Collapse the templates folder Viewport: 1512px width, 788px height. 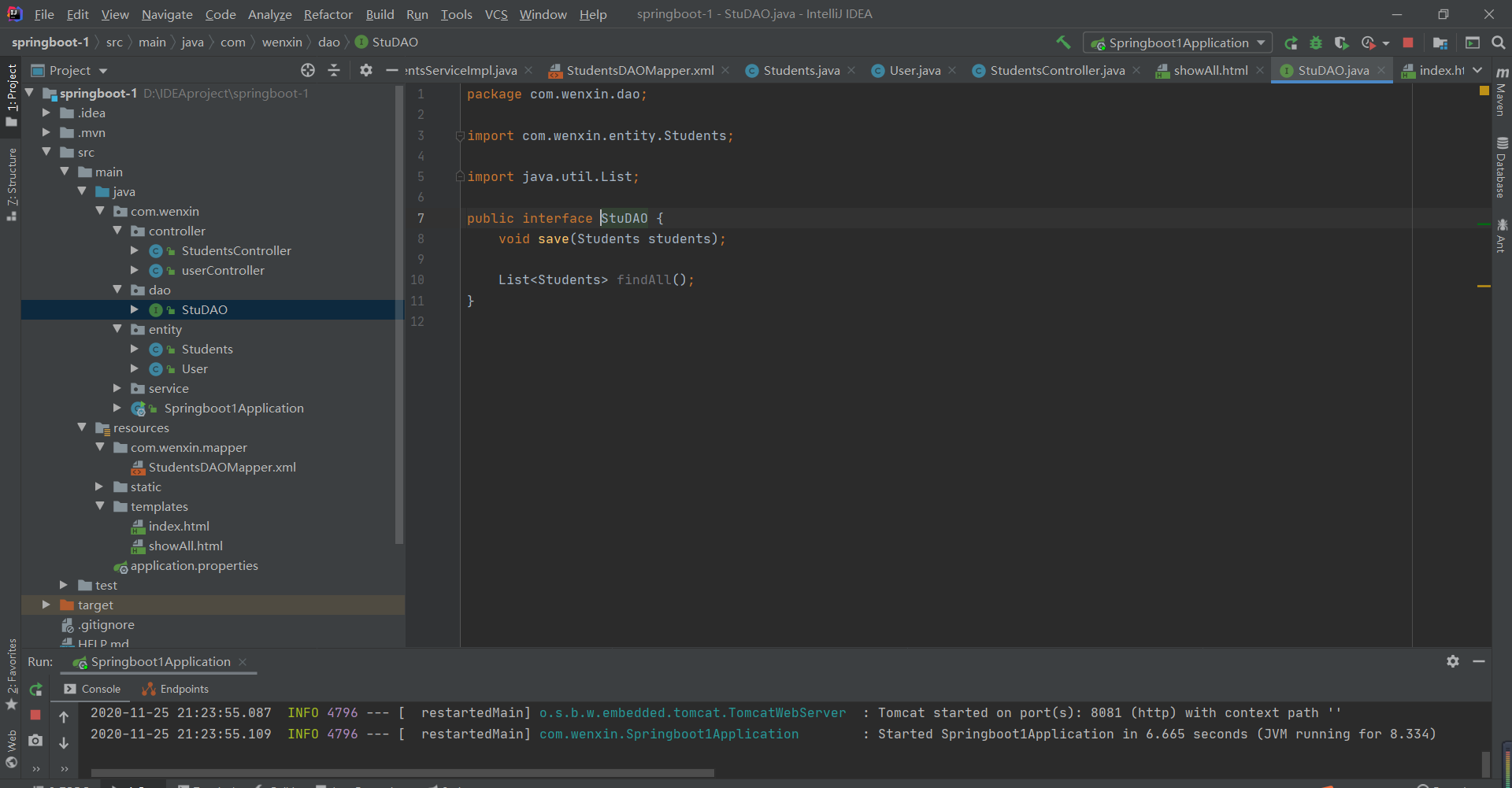point(99,506)
